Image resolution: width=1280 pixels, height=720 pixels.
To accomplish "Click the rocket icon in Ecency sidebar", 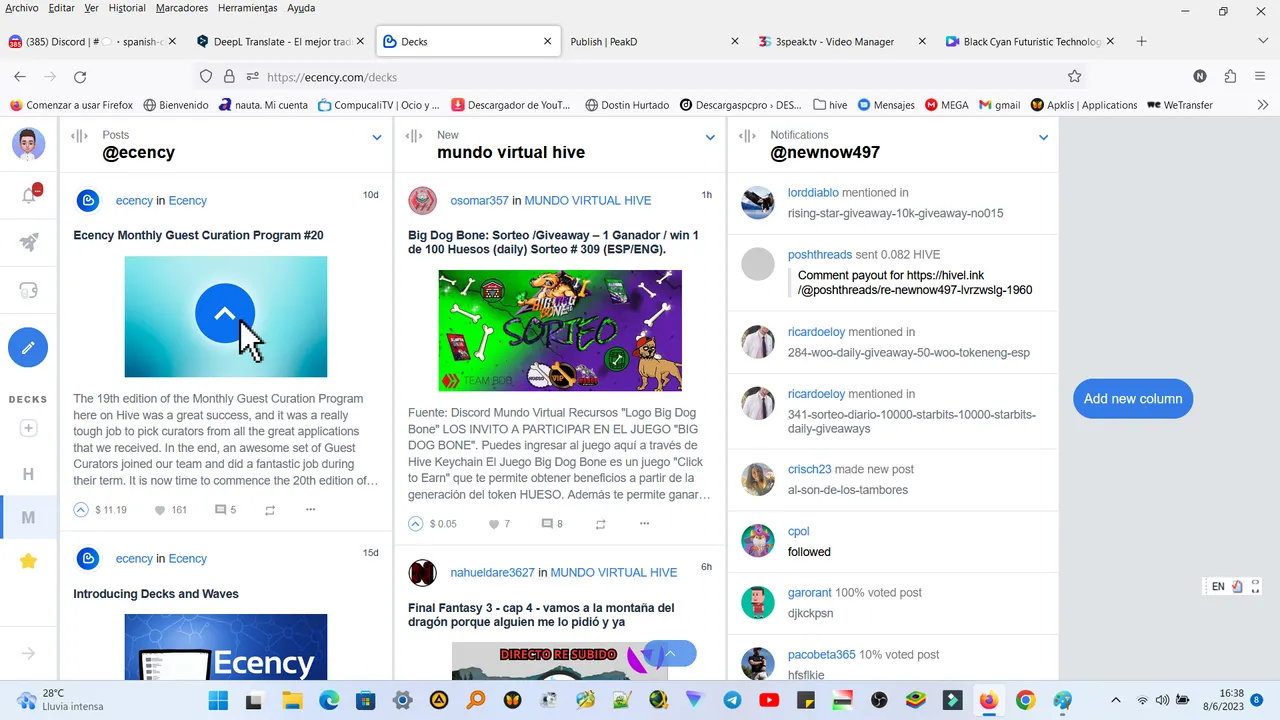I will pyautogui.click(x=29, y=242).
